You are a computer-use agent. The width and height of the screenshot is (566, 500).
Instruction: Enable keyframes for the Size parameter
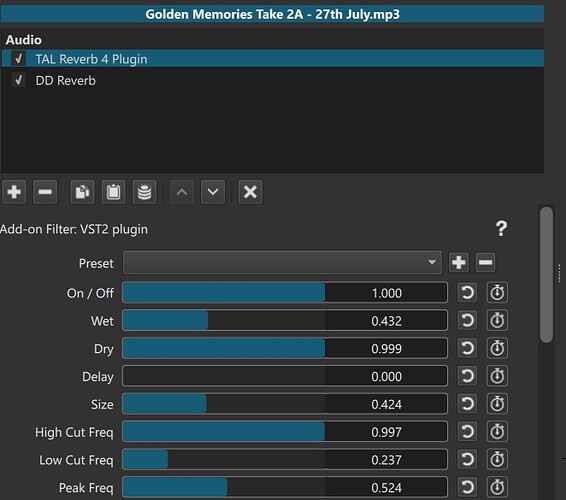coord(497,404)
